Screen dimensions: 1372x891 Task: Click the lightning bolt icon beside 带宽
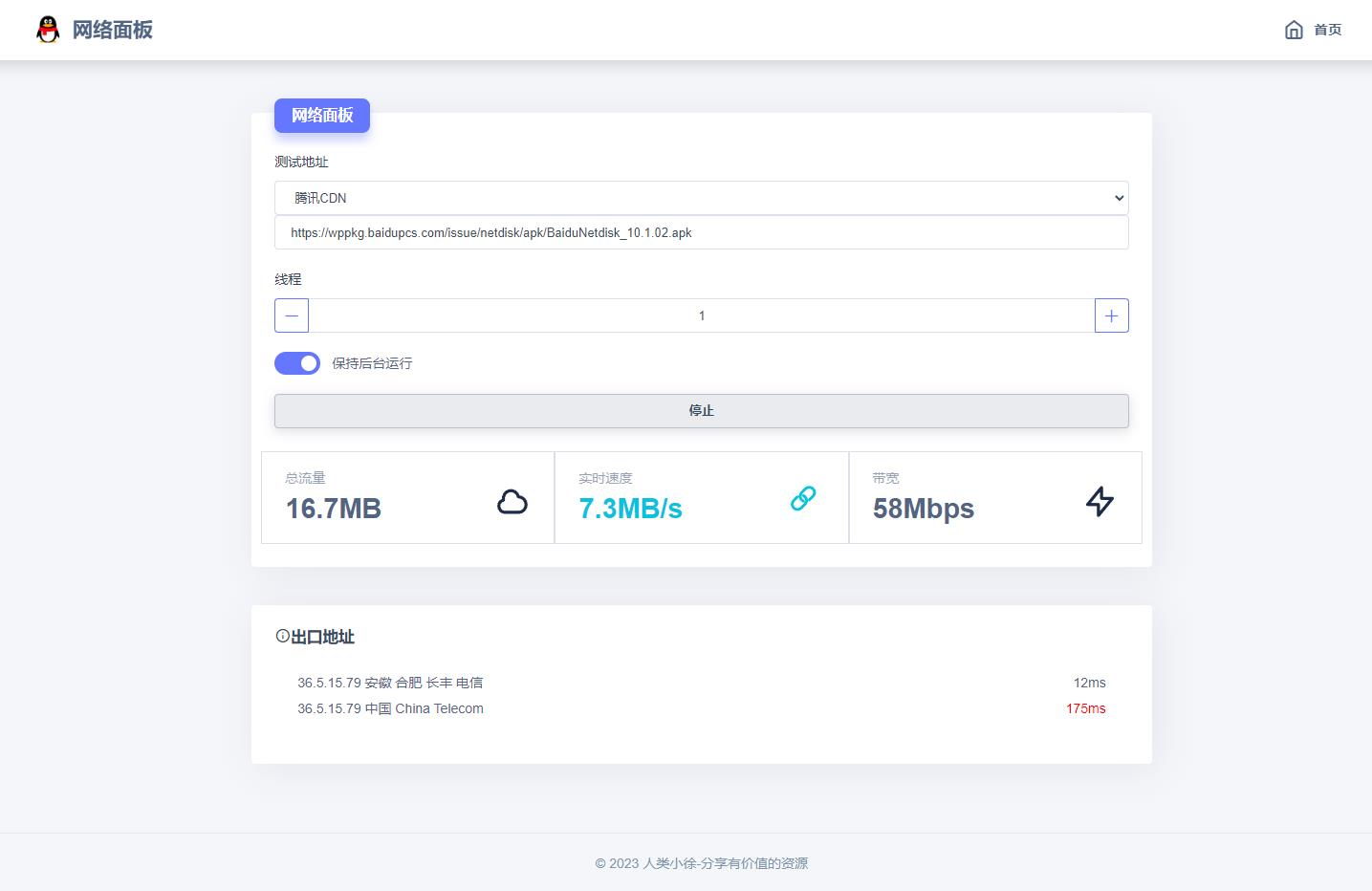coord(1100,502)
